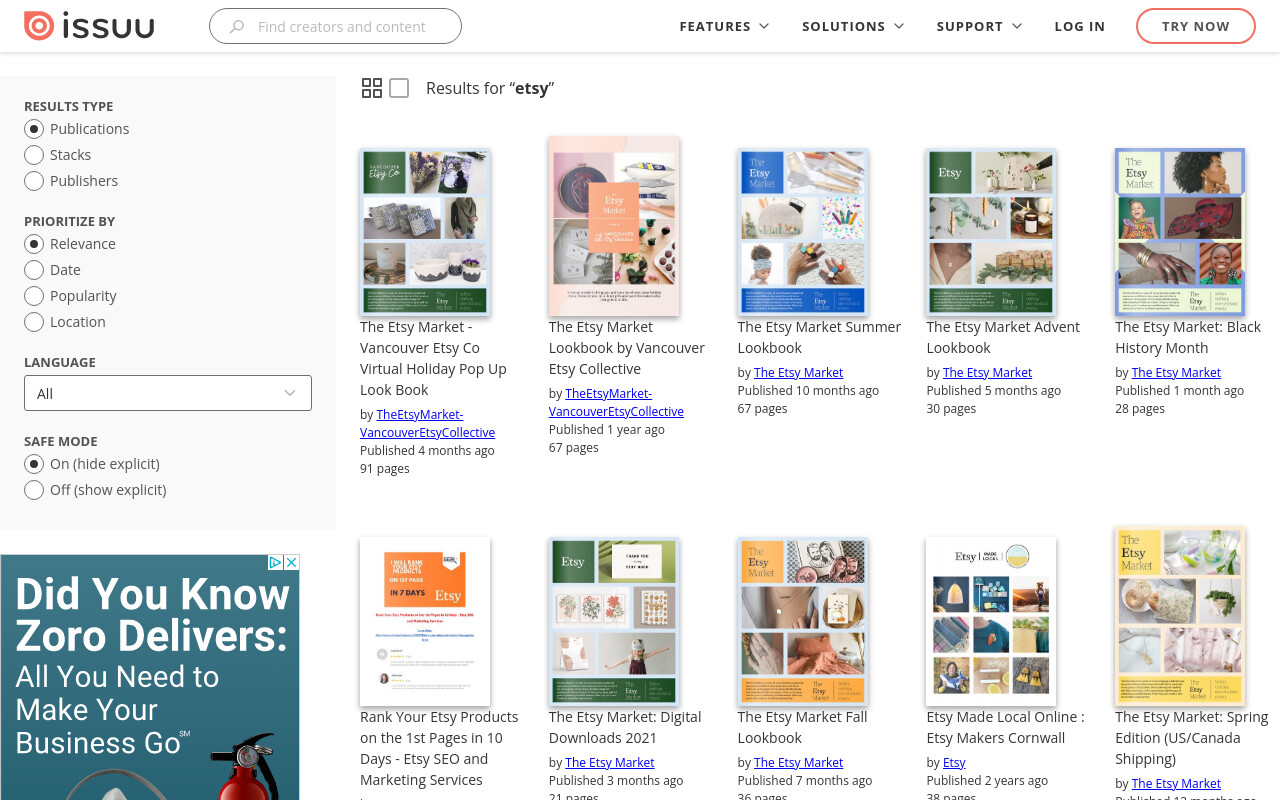Screen dimensions: 1280x800
Task: Open title 'The Etsy Market: Digital Downloads 2021'
Action: click(x=625, y=727)
